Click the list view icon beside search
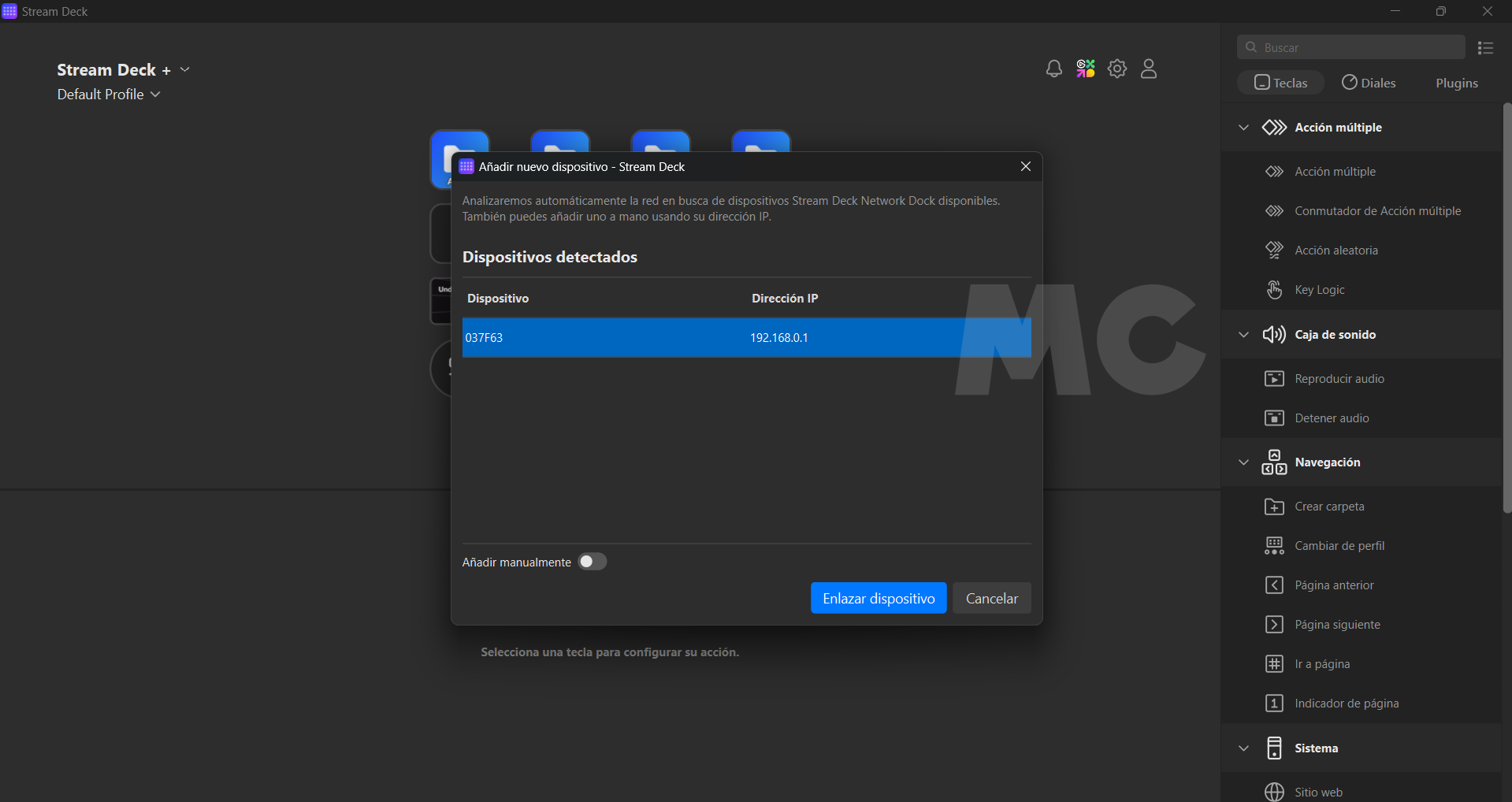This screenshot has height=802, width=1512. 1485,48
